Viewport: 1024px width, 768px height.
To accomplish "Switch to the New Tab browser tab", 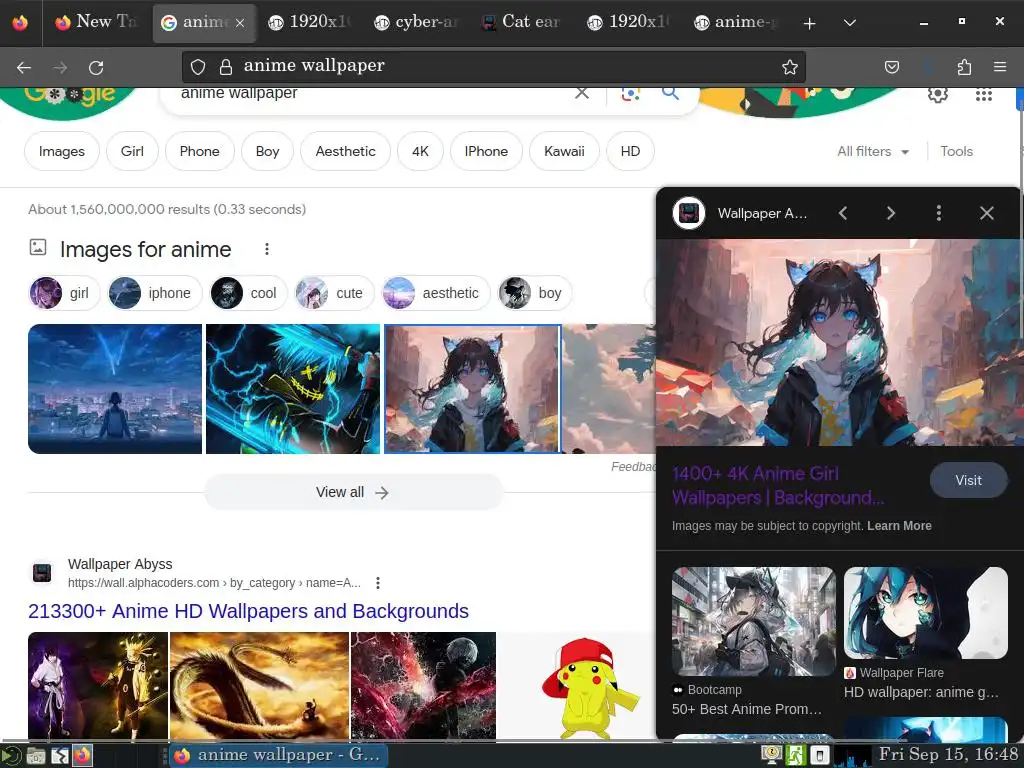I will click(x=97, y=22).
